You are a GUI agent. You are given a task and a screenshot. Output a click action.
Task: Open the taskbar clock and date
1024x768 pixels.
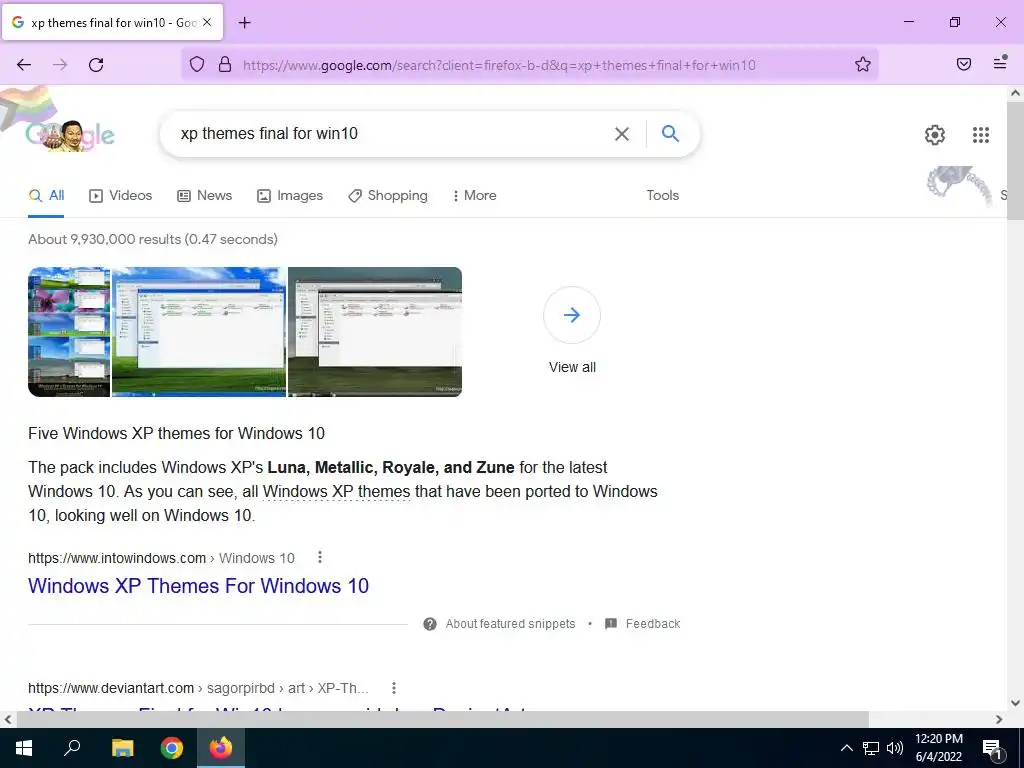click(938, 748)
